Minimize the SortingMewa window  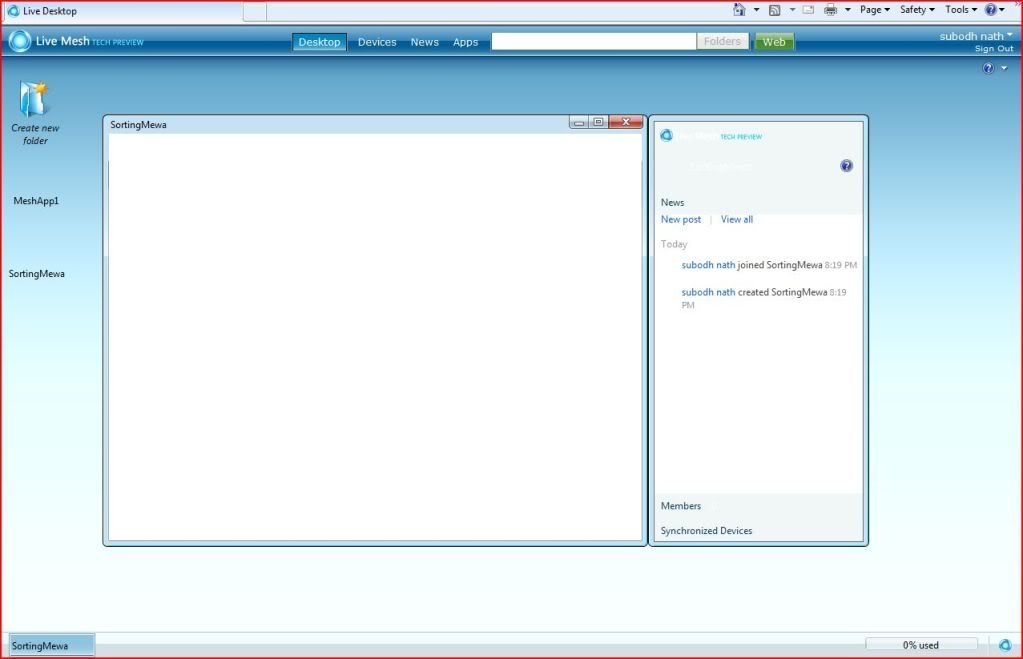[x=579, y=122]
